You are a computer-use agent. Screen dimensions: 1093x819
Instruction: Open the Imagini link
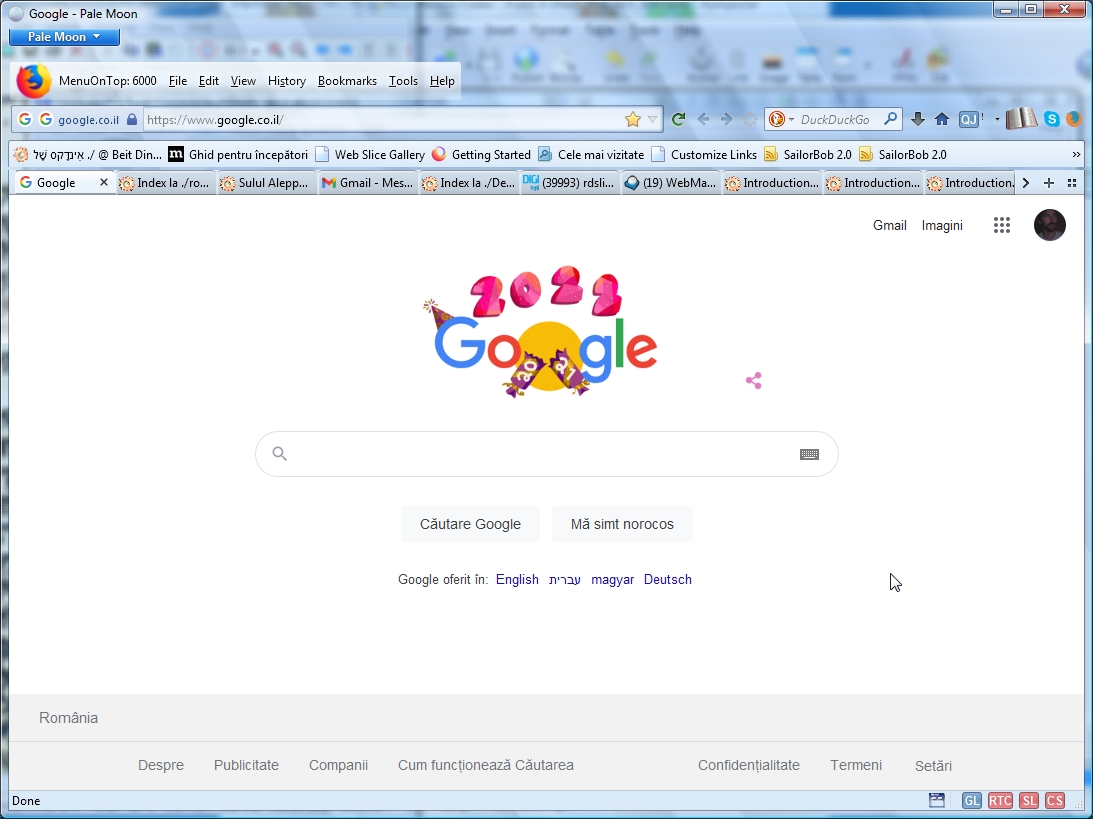(x=942, y=225)
